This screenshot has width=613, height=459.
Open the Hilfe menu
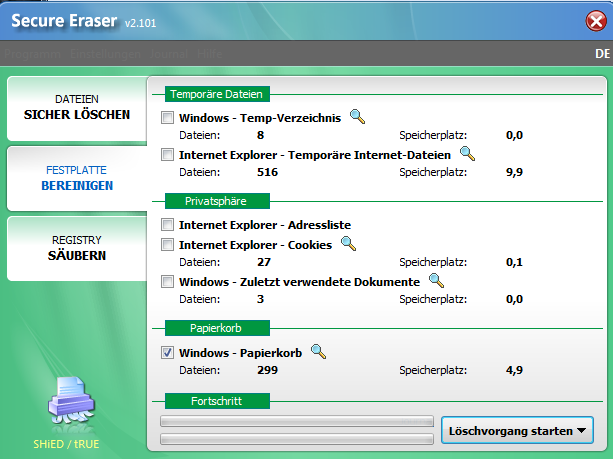[210, 54]
